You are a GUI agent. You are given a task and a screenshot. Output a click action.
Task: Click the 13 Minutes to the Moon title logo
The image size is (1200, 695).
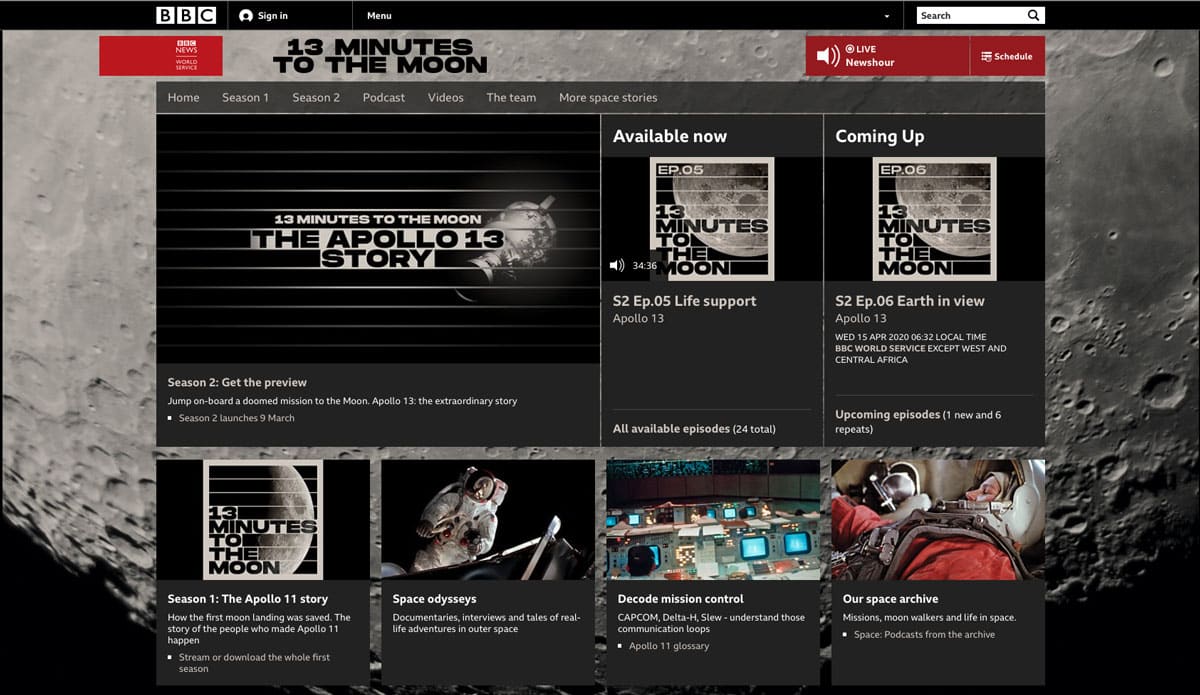pyautogui.click(x=380, y=56)
